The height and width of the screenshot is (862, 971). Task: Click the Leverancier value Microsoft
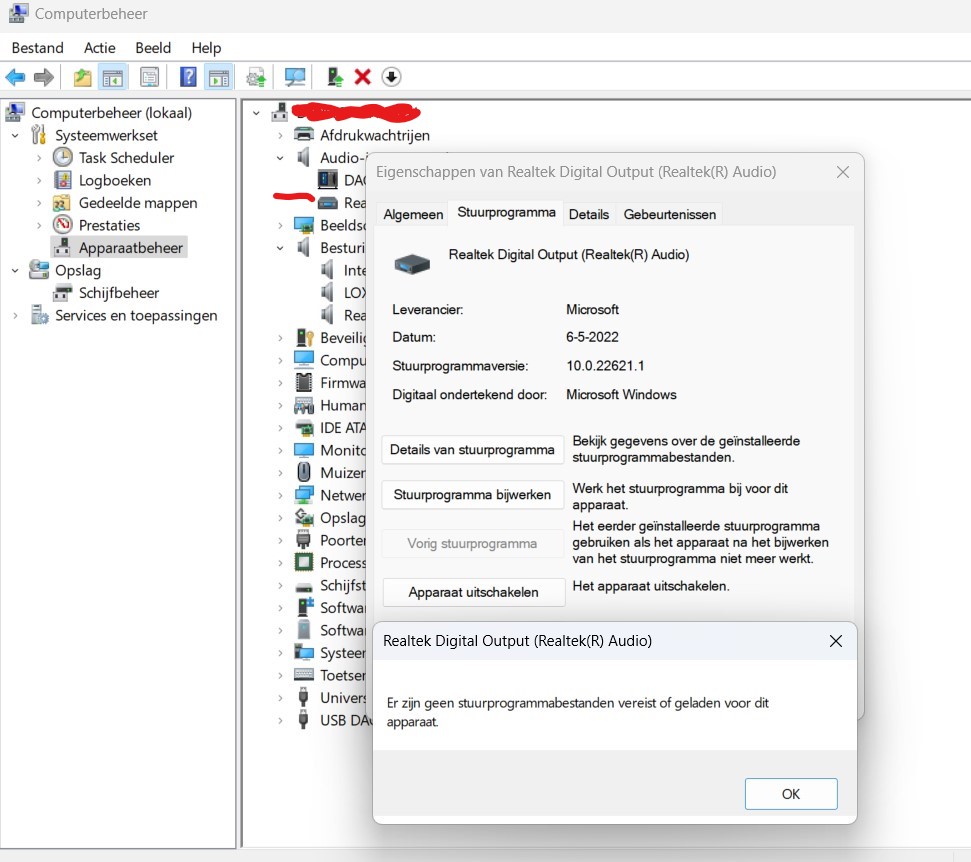pyautogui.click(x=592, y=309)
